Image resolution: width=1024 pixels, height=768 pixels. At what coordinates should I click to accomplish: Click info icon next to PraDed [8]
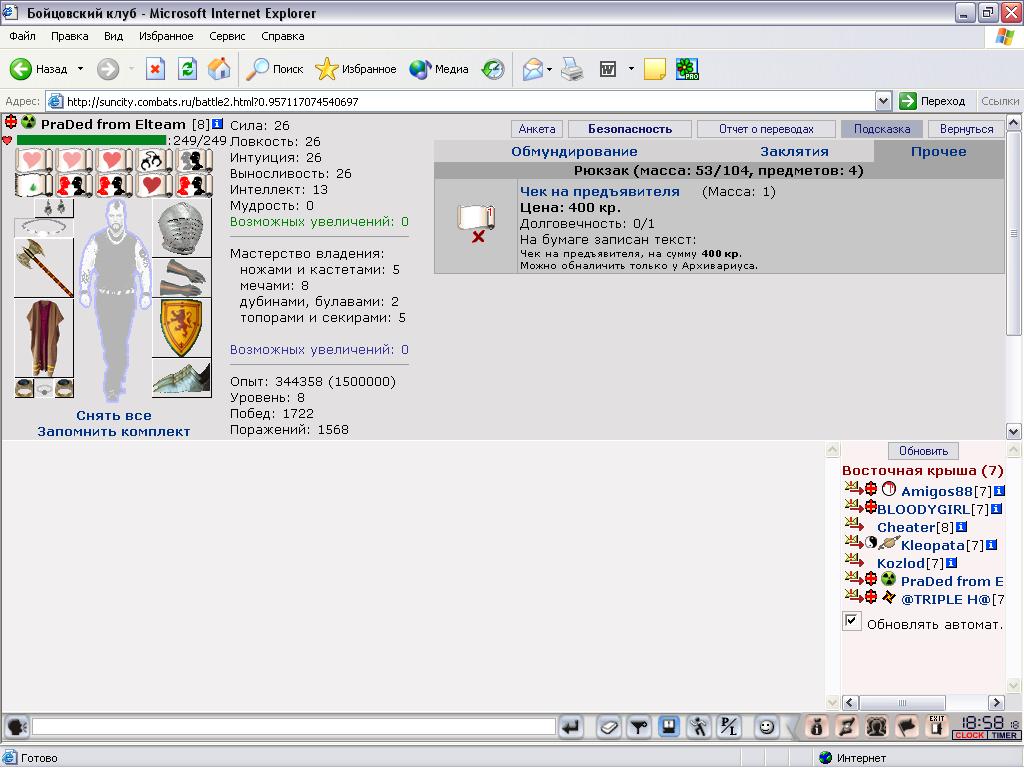[x=217, y=123]
